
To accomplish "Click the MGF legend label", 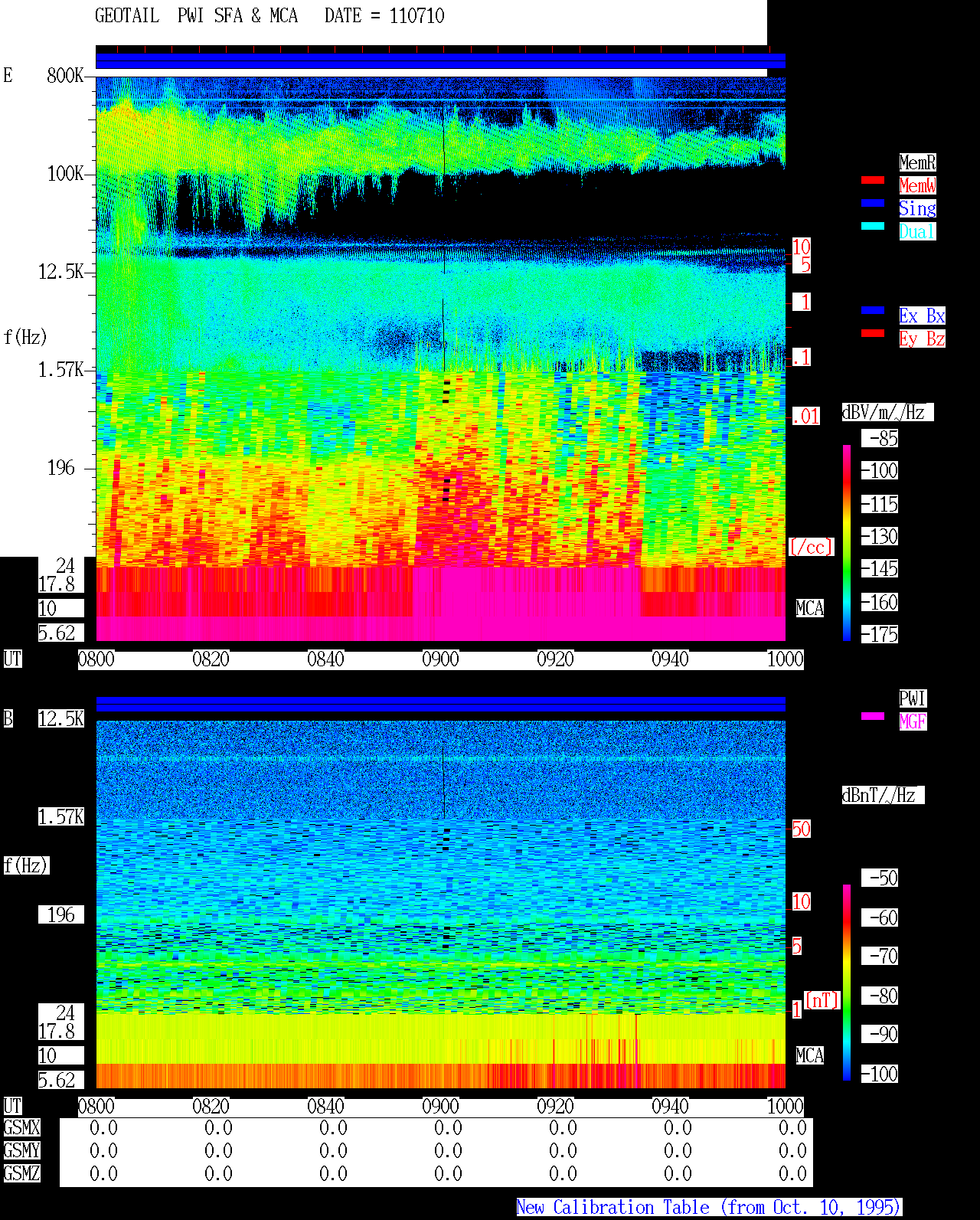I will (x=913, y=721).
